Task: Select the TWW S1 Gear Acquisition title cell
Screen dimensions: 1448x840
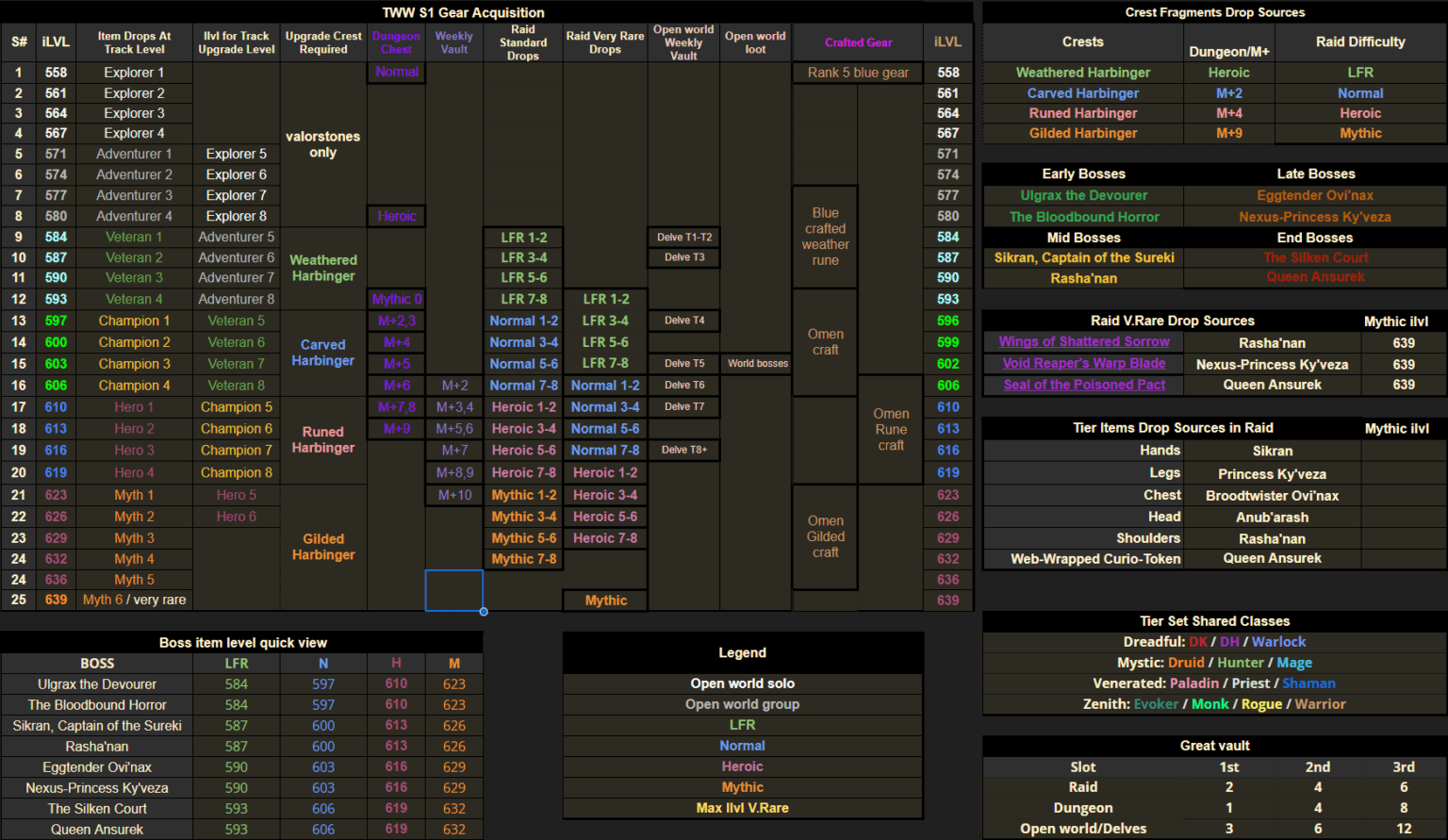Action: pos(463,12)
